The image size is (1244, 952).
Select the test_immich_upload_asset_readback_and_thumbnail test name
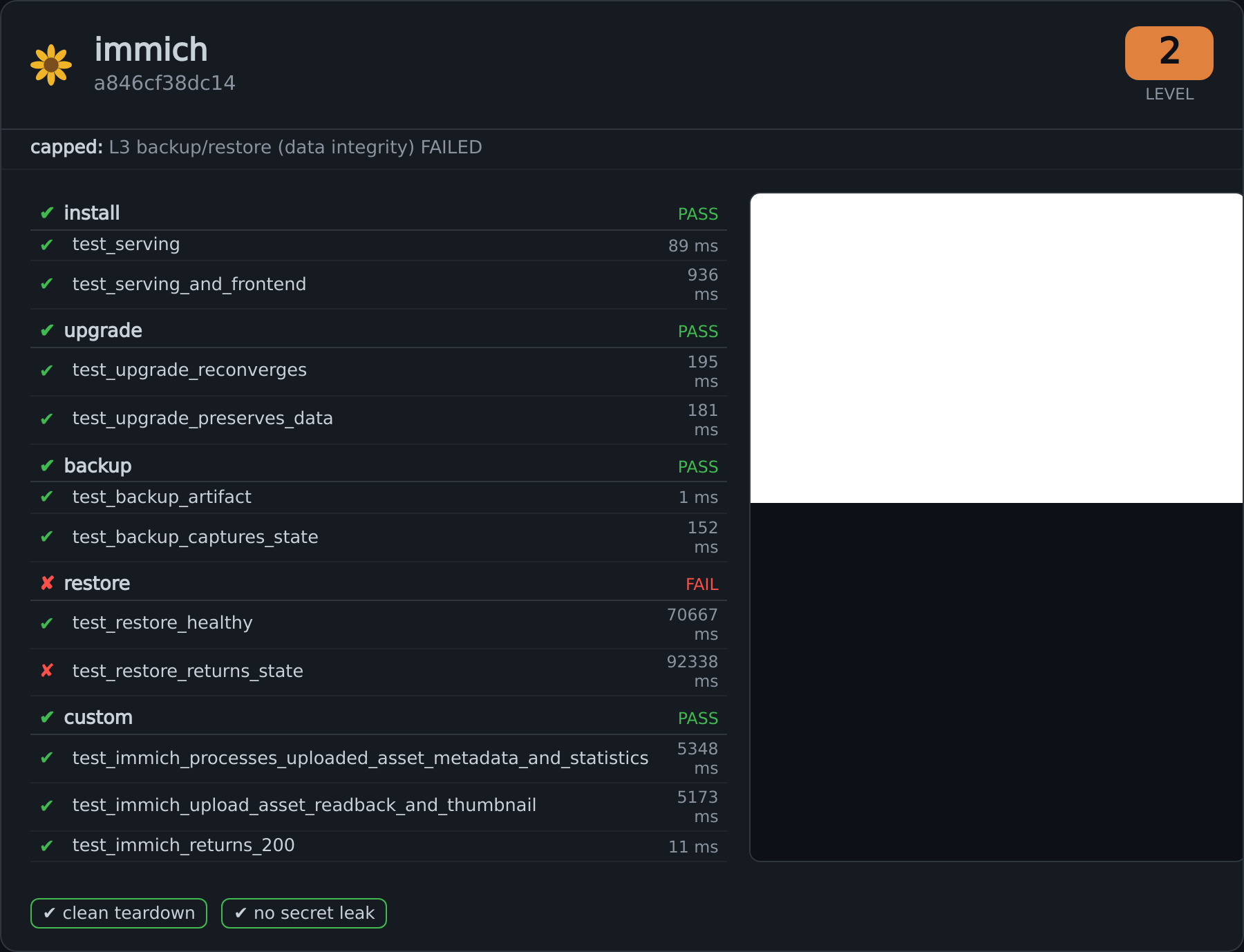click(x=304, y=806)
